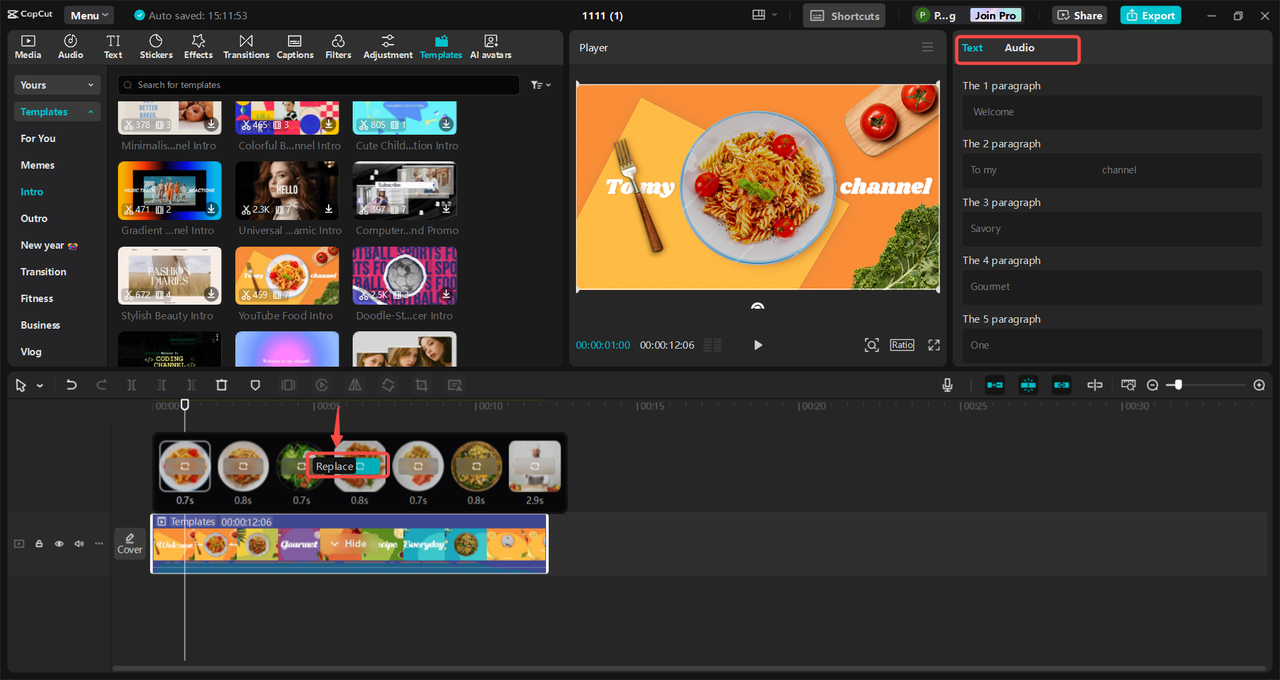1280x680 pixels.
Task: Toggle preview axis
Action: (x=1095, y=385)
